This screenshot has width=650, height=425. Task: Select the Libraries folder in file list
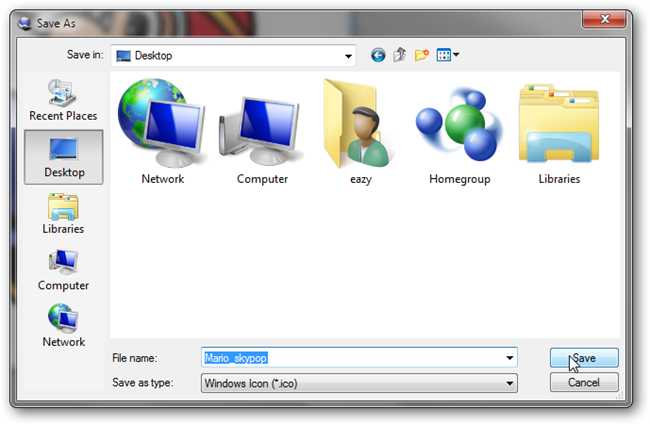559,132
